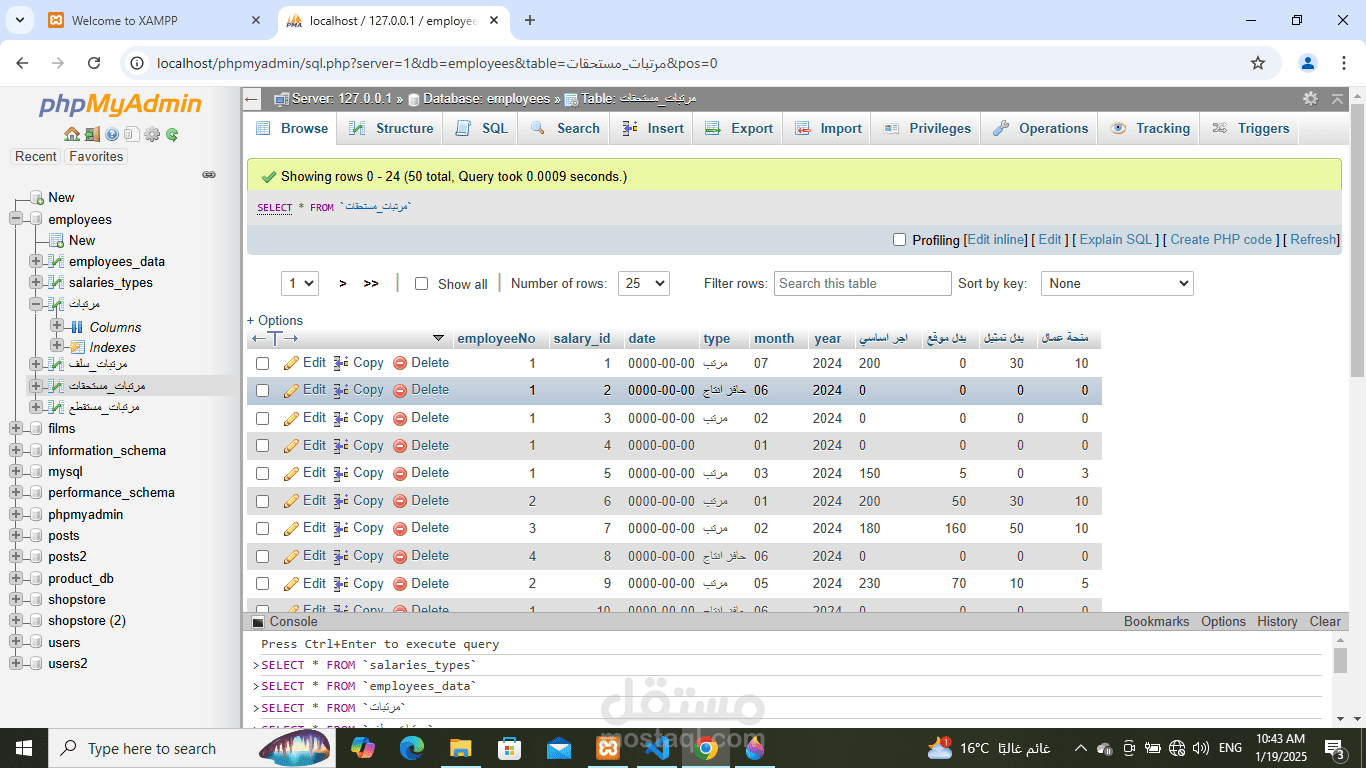Viewport: 1366px width, 768px height.
Task: Open Sort by key dropdown
Action: [x=1117, y=283]
